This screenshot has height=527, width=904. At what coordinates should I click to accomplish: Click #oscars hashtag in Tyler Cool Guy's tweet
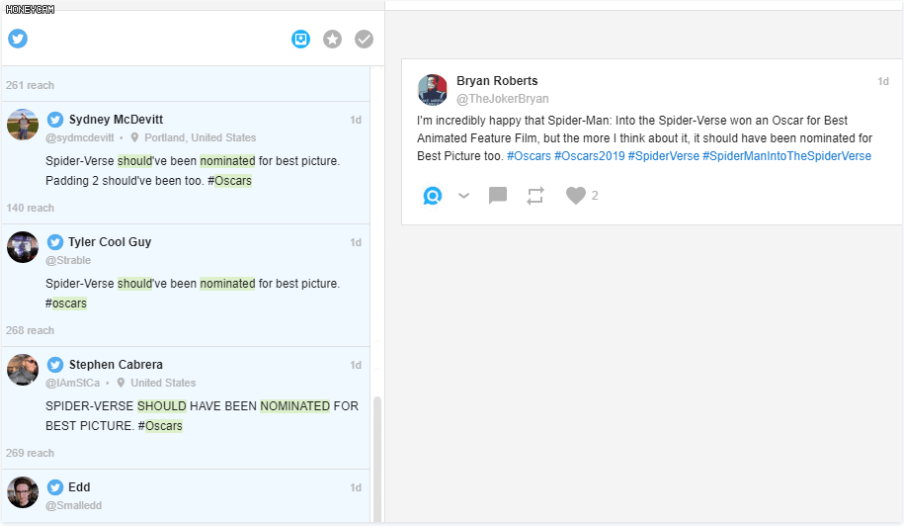(66, 303)
